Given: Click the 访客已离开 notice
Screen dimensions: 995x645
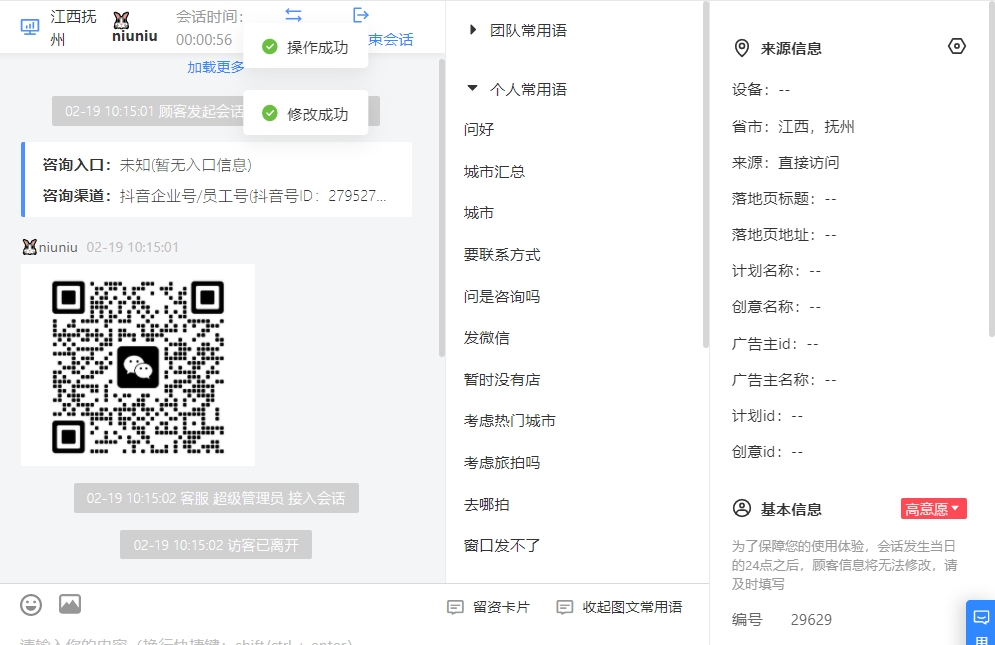Looking at the screenshot, I should click(x=216, y=545).
